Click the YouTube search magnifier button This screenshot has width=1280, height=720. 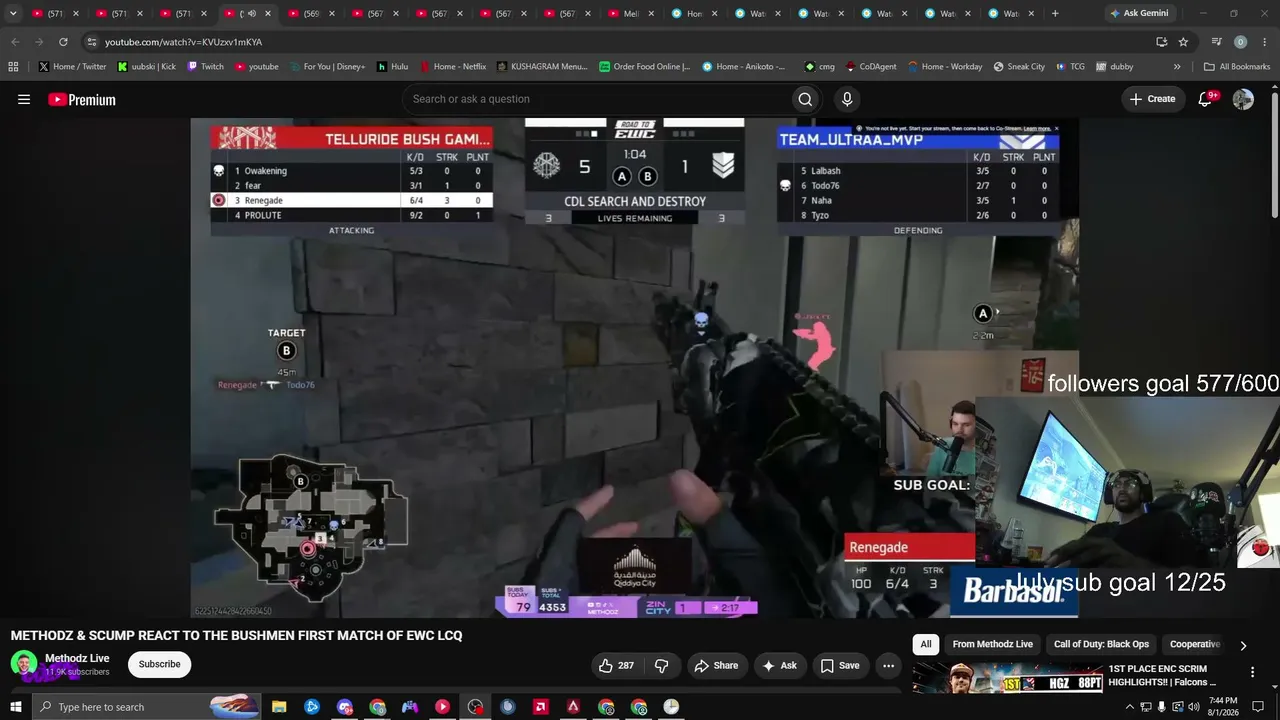pyautogui.click(x=805, y=99)
